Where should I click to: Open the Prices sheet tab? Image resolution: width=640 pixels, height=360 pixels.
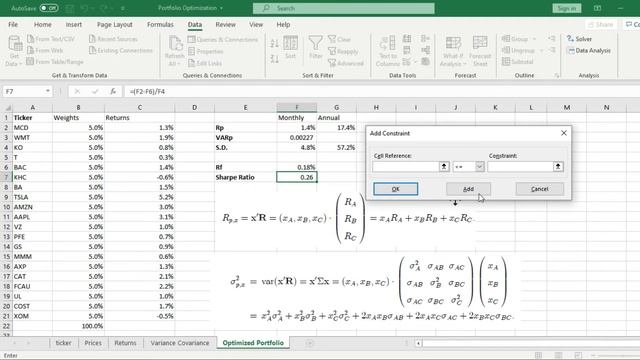click(x=93, y=343)
